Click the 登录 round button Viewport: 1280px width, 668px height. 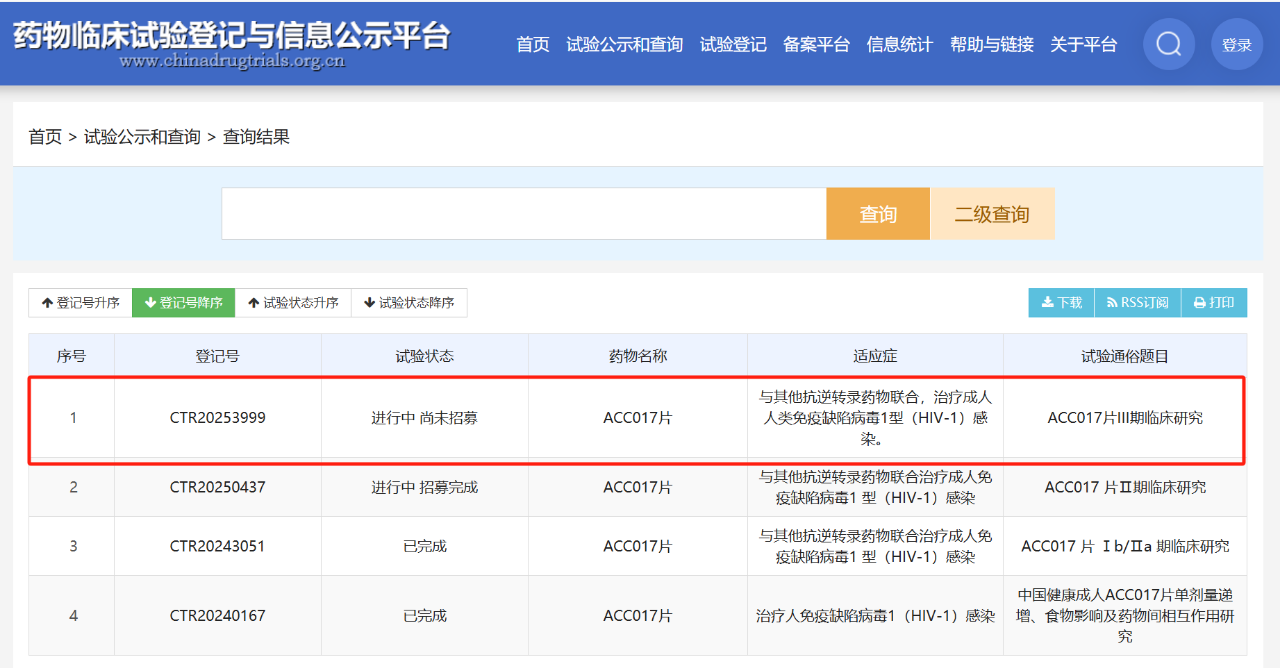point(1237,44)
